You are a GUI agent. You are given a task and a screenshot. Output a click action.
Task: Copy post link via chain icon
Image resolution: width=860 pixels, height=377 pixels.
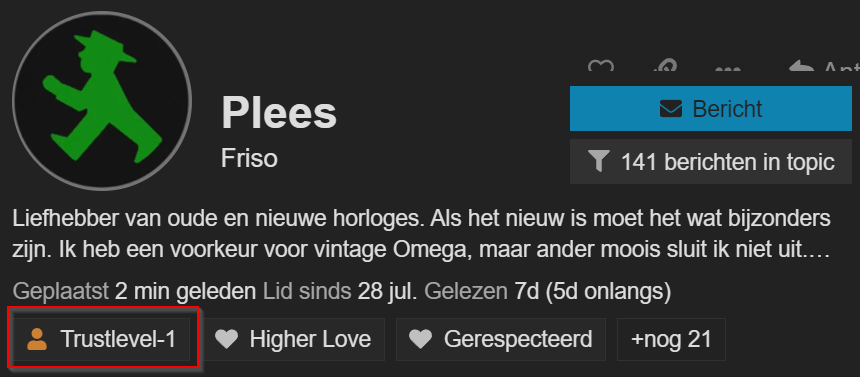click(x=664, y=66)
